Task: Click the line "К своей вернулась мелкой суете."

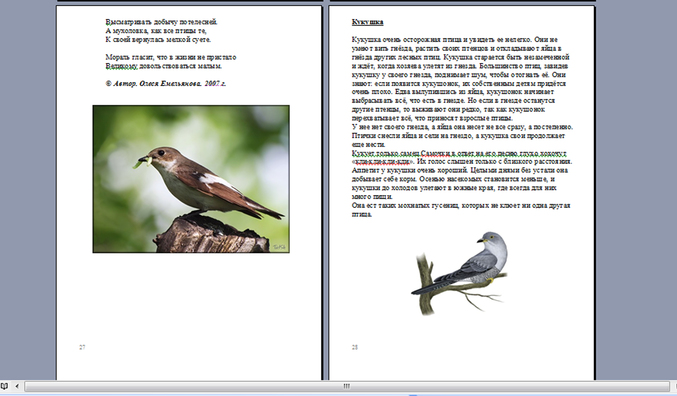Action: 158,39
